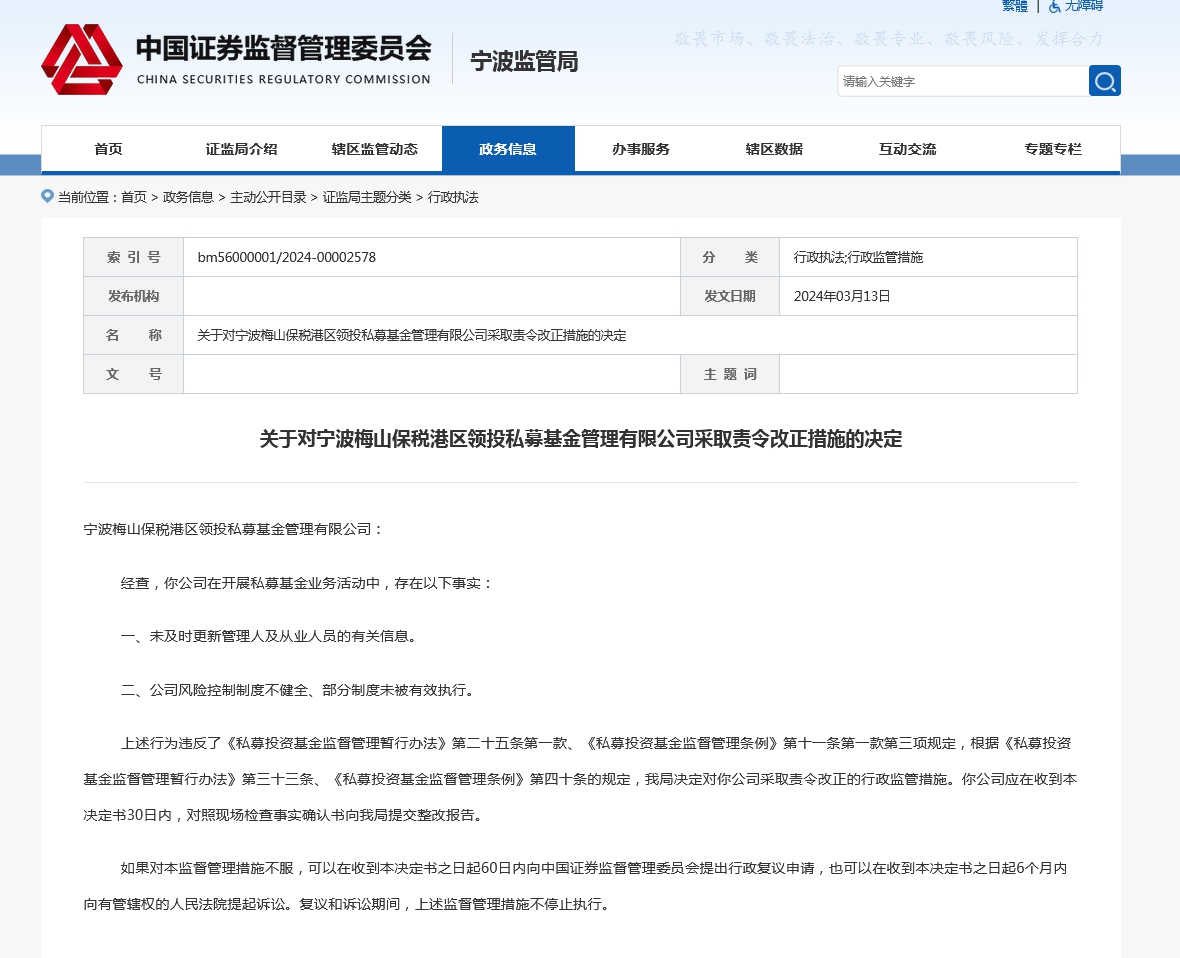Viewport: 1180px width, 958px height.
Task: Open the 首页 navigation tab
Action: tap(108, 149)
